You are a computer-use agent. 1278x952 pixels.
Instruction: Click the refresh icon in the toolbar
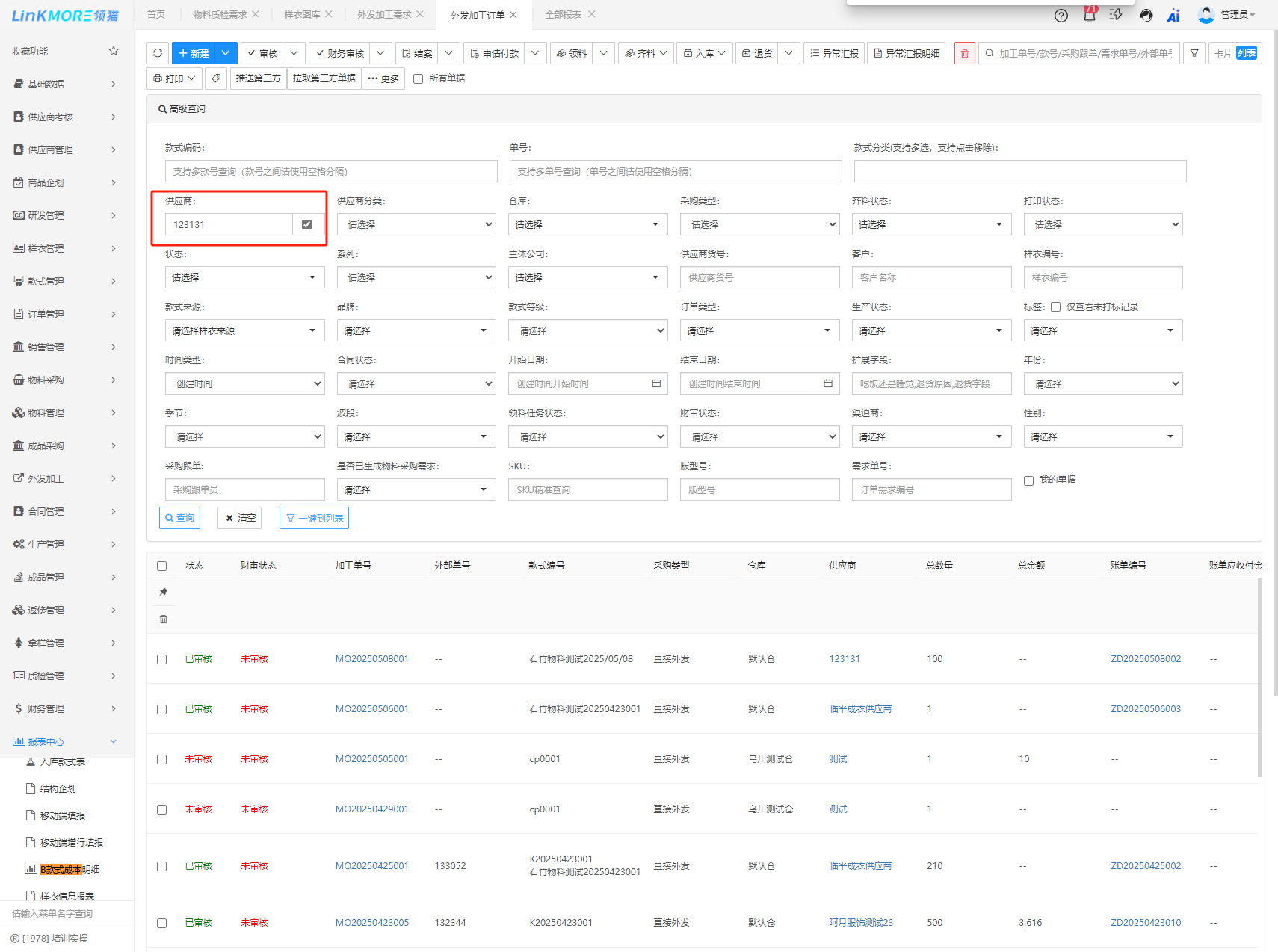158,53
